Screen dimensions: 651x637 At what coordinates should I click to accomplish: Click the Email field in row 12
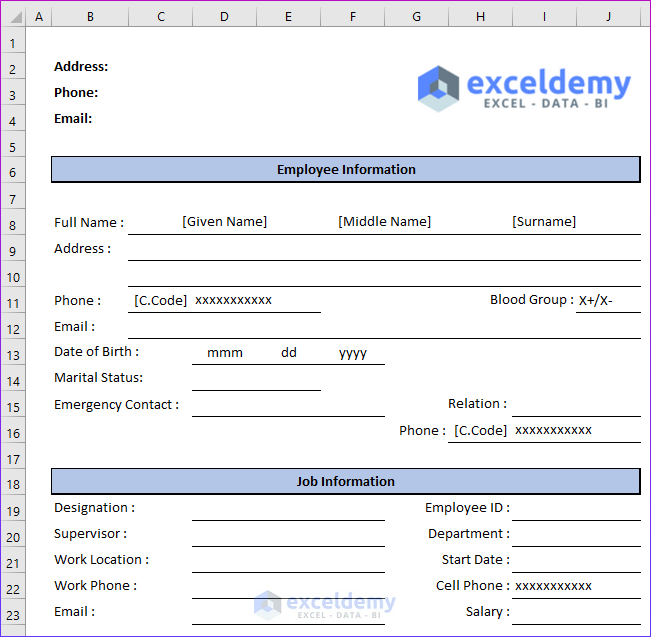pyautogui.click(x=384, y=326)
